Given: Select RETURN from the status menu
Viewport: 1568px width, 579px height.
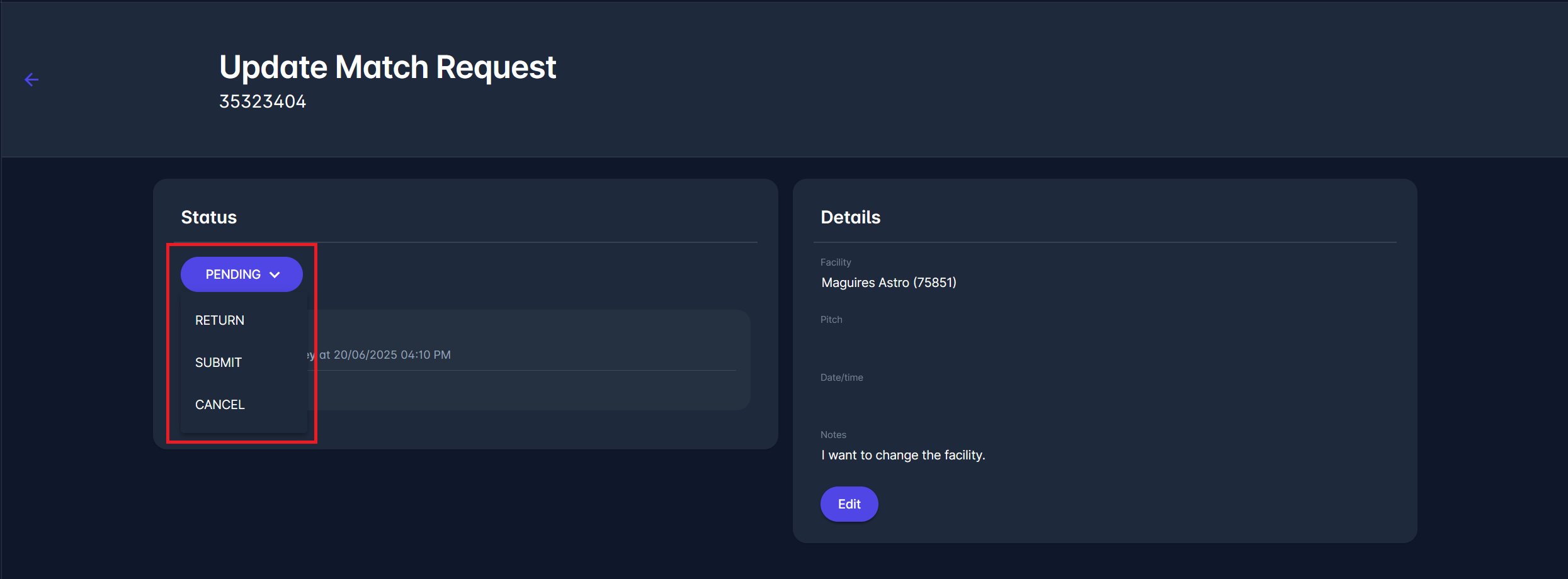Looking at the screenshot, I should point(219,320).
